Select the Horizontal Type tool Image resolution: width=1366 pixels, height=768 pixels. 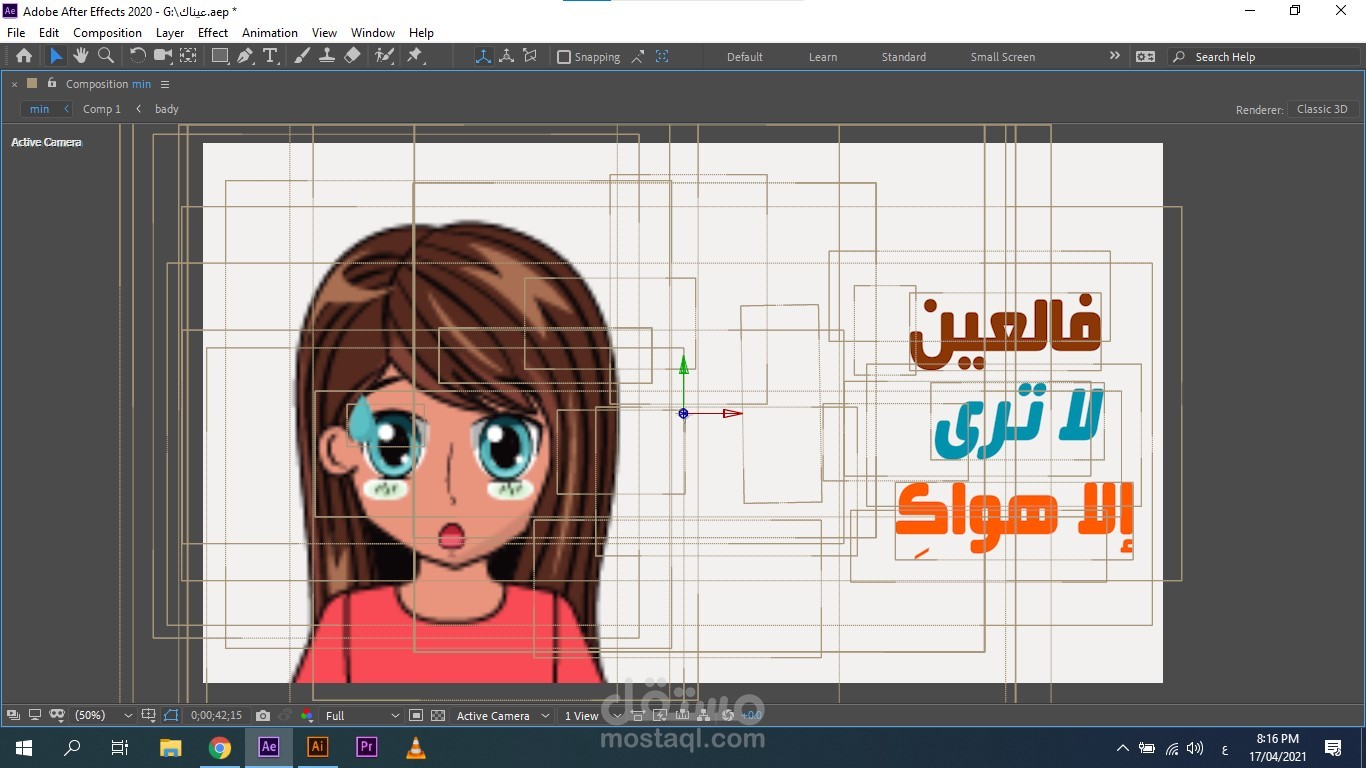click(270, 56)
